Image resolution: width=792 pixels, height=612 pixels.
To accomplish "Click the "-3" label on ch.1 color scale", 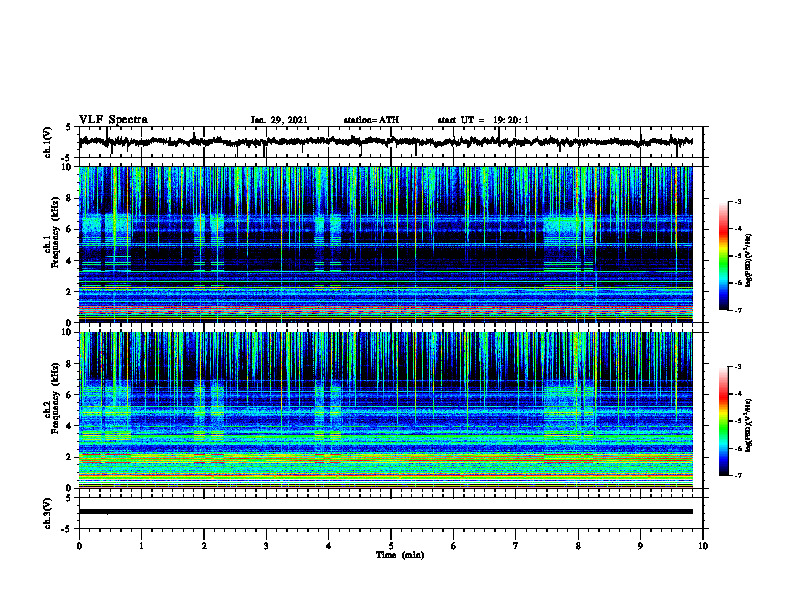I will tap(737, 201).
